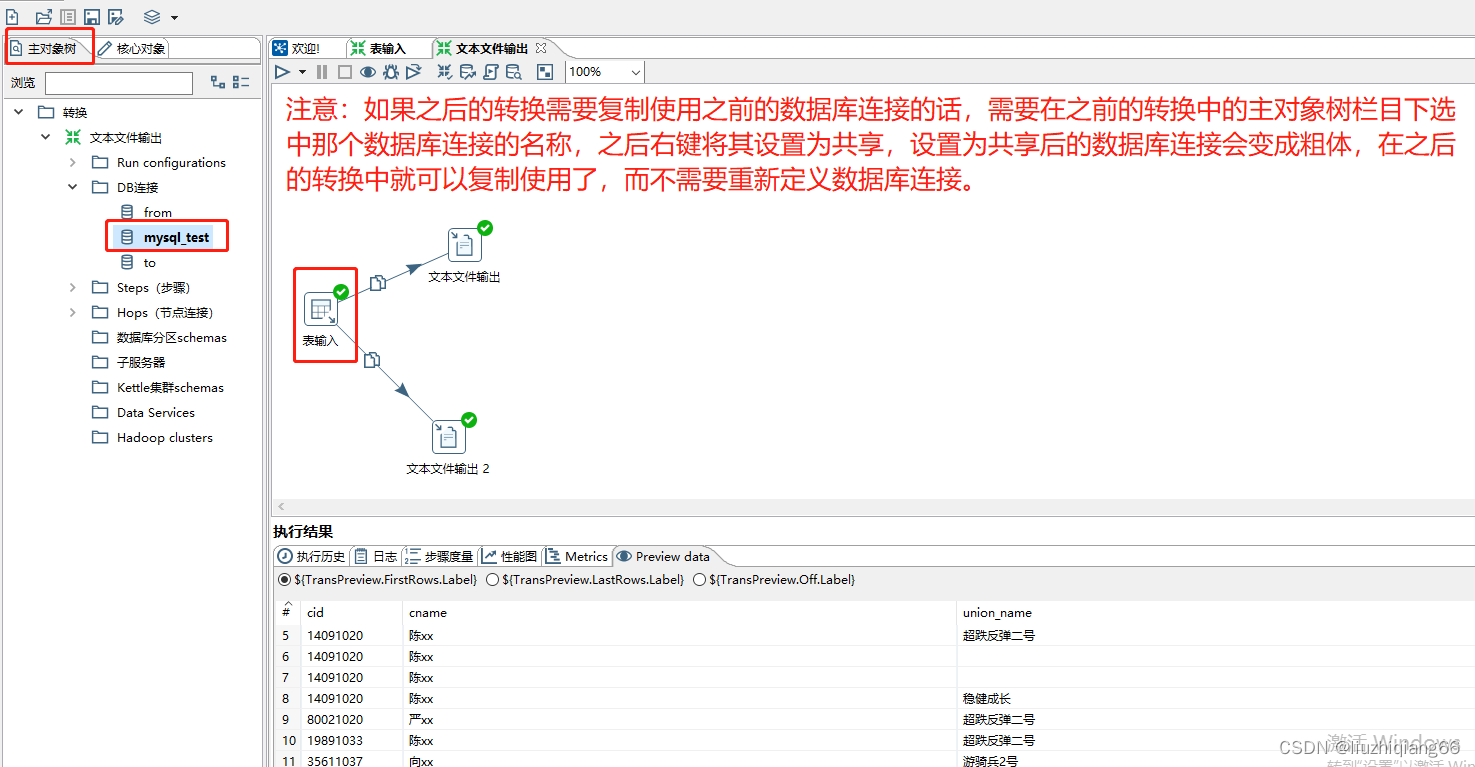
Task: Toggle the execution results pane icon
Action: (545, 72)
